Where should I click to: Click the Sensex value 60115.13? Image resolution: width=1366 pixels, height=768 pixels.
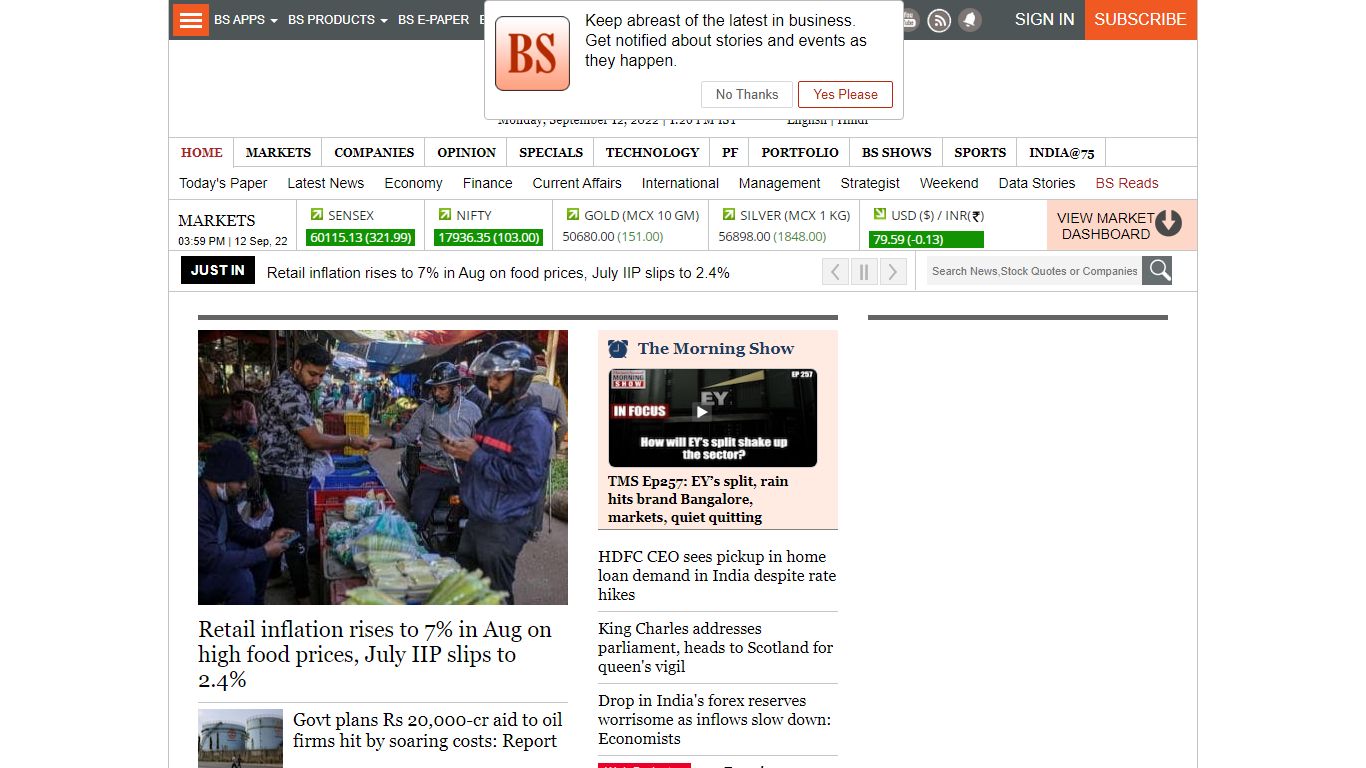click(x=361, y=238)
